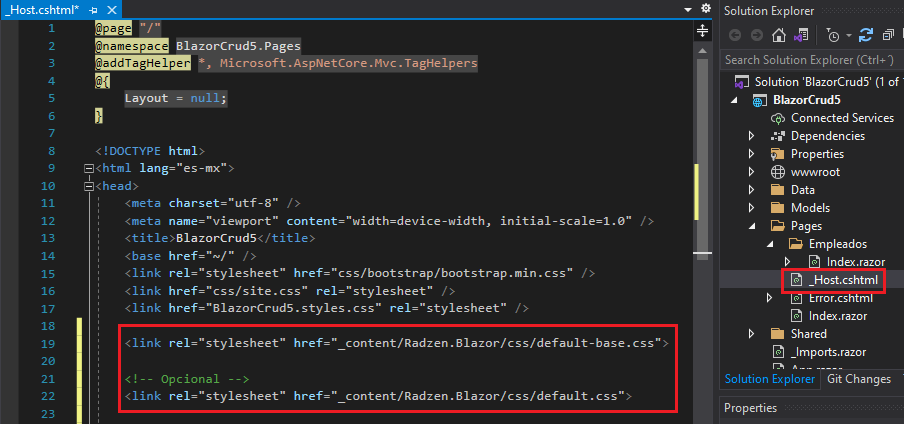Pin the _Host.cshtml tab
904x424 pixels.
tap(93, 10)
